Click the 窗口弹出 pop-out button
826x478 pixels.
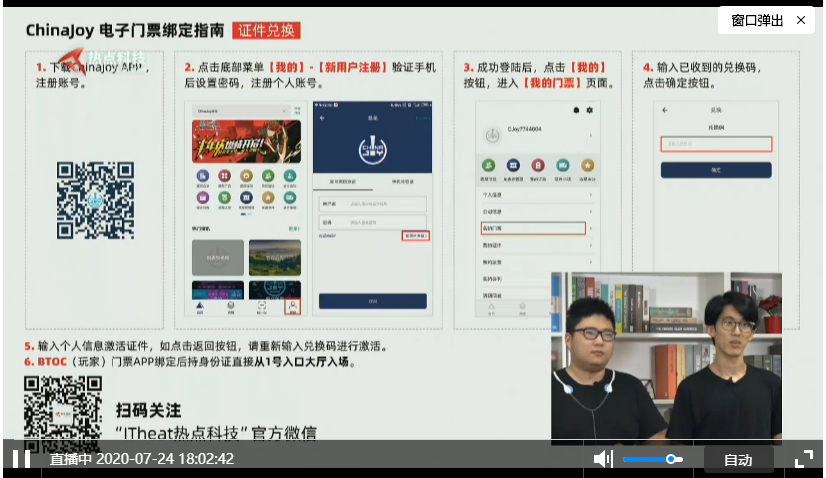(757, 21)
